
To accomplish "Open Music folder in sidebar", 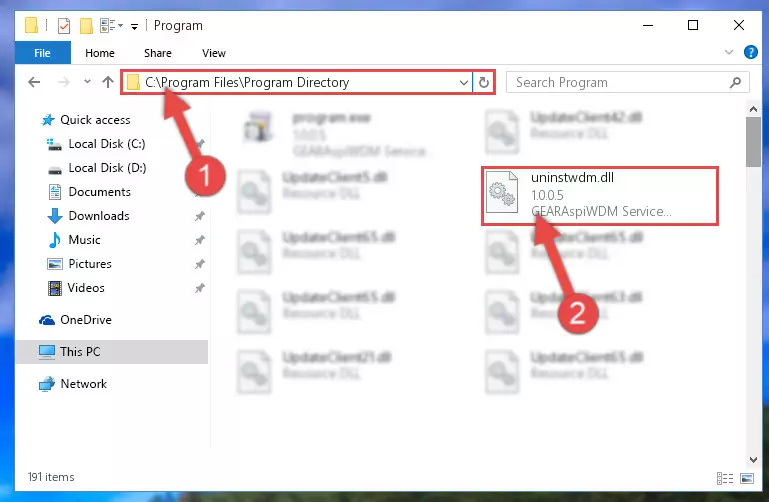I will tap(84, 240).
